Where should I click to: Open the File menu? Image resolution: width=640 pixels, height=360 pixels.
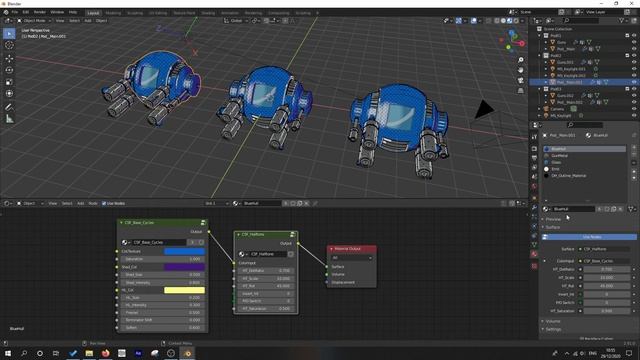15,12
